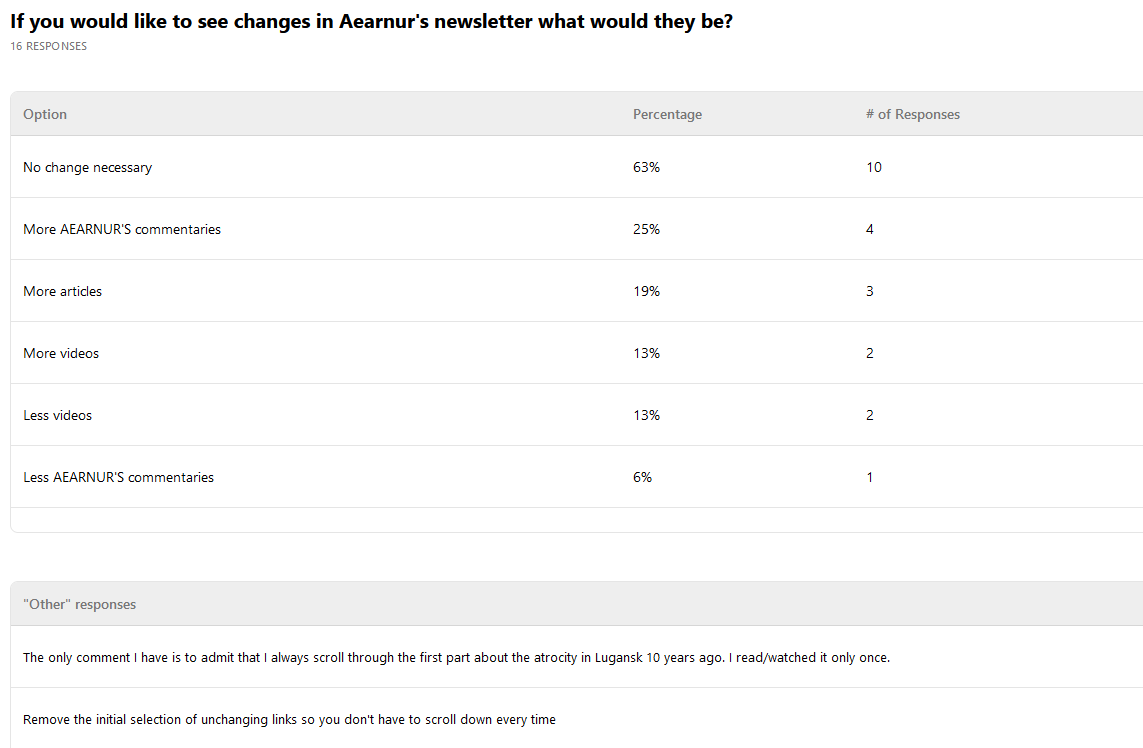Click the 19% percentage value

[x=646, y=291]
